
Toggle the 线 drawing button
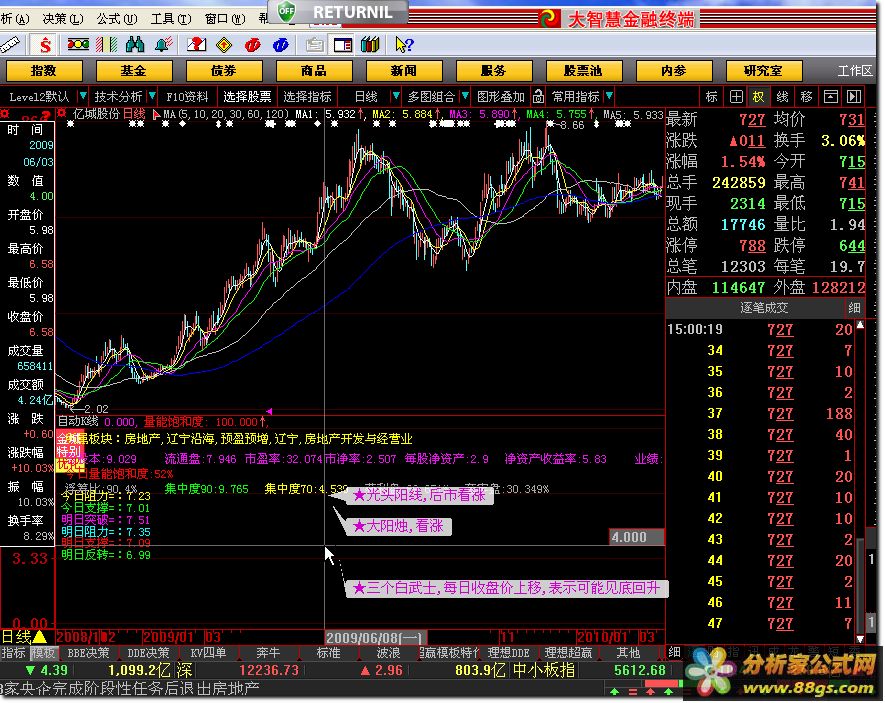(782, 96)
